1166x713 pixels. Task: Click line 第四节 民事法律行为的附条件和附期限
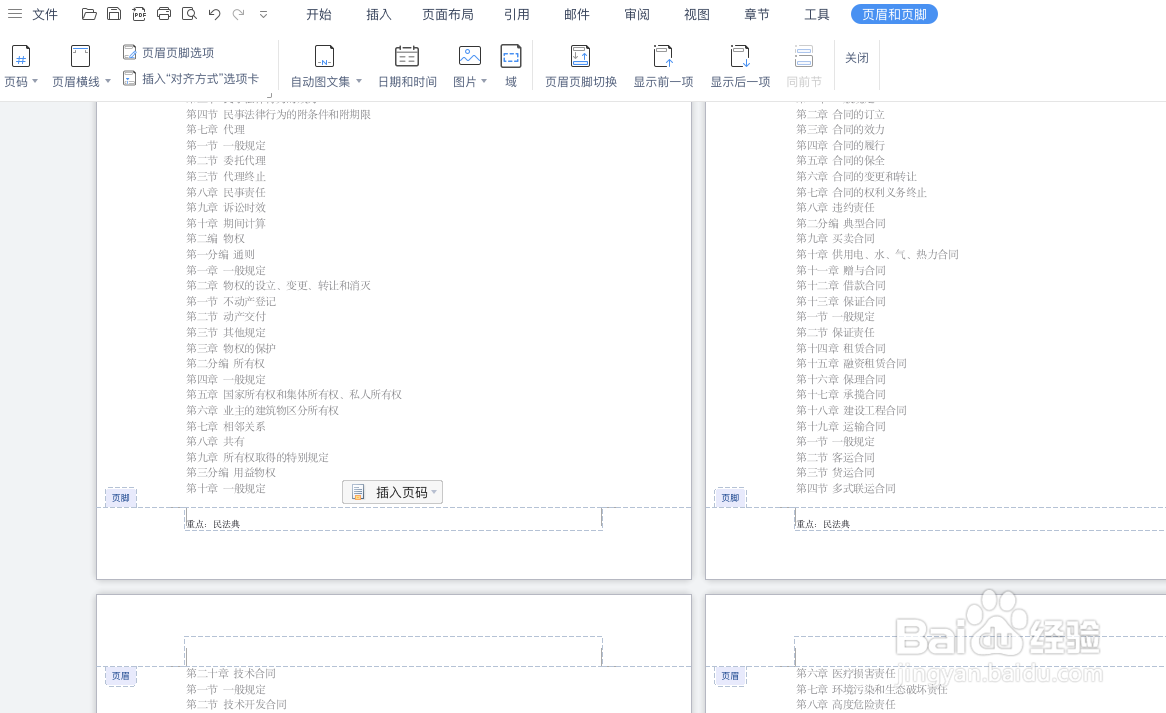click(x=278, y=114)
